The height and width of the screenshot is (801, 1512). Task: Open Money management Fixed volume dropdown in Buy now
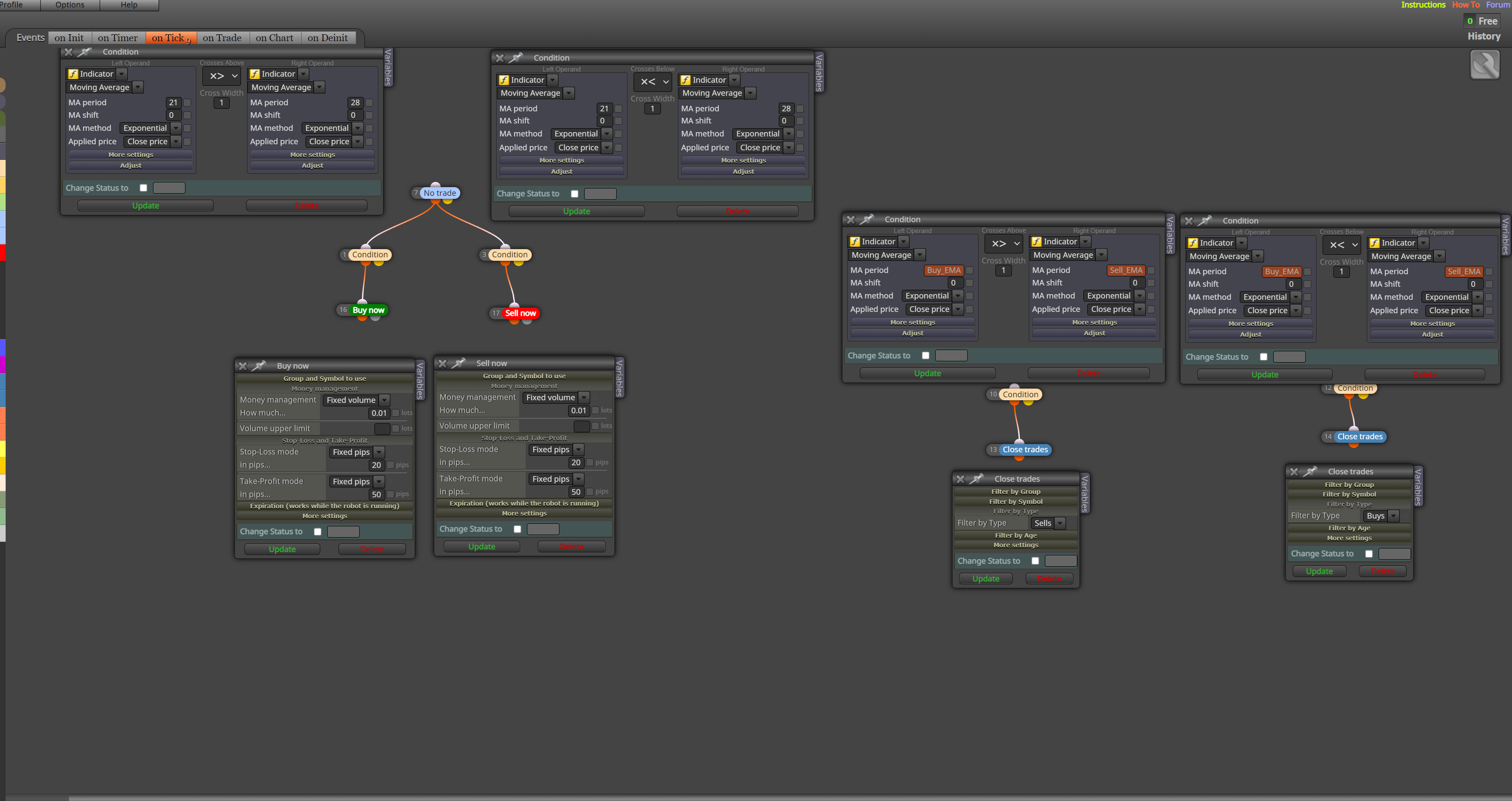pos(356,400)
